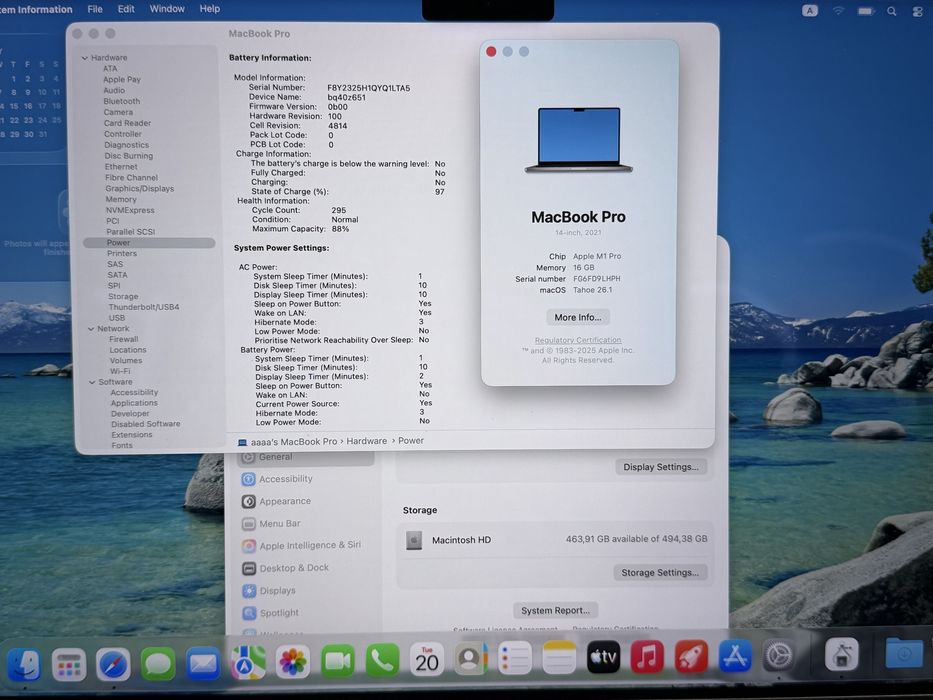Collapse the Software section in sidebar
This screenshot has width=933, height=700.
pos(92,382)
